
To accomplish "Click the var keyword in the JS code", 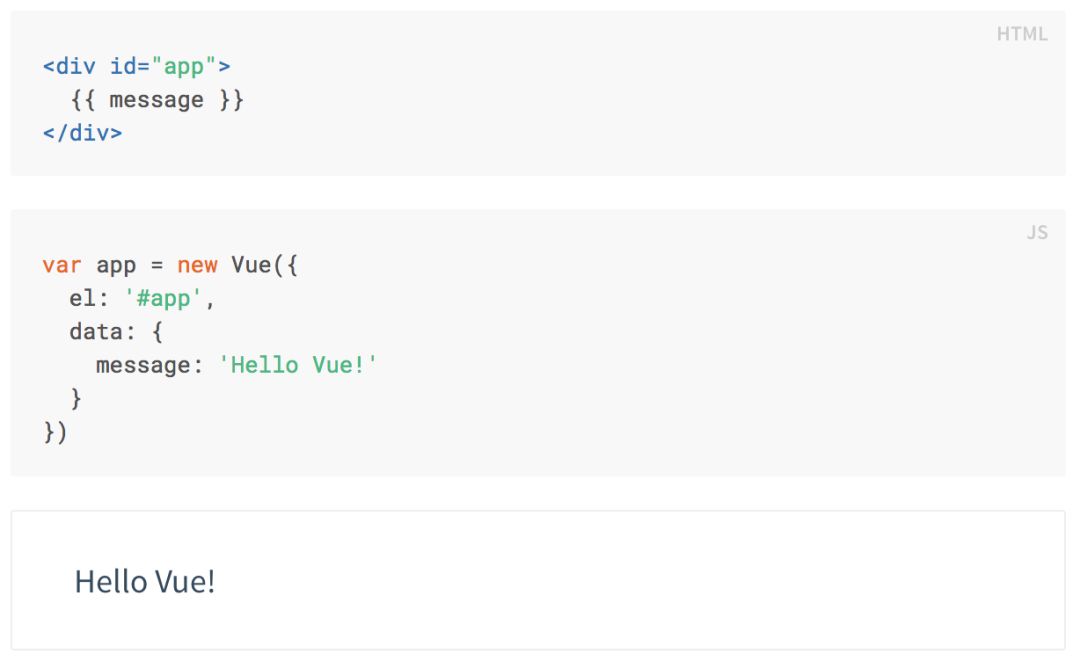I will [x=62, y=266].
